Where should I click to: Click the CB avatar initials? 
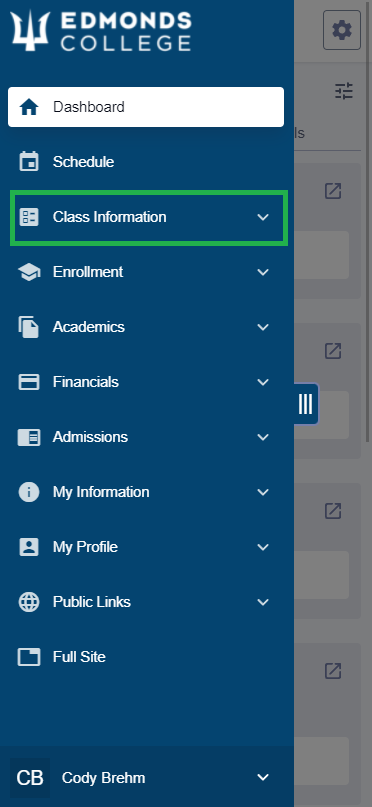30,778
